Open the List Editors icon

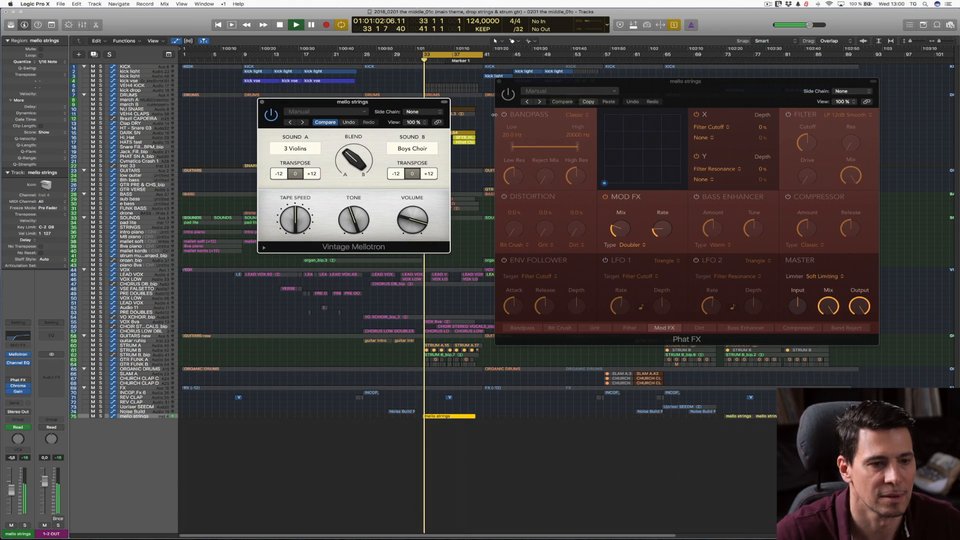(910, 25)
